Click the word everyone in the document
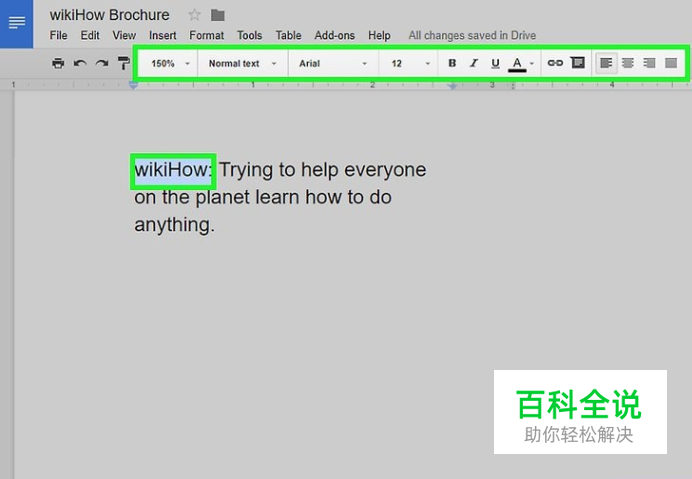The width and height of the screenshot is (692, 479). (385, 170)
